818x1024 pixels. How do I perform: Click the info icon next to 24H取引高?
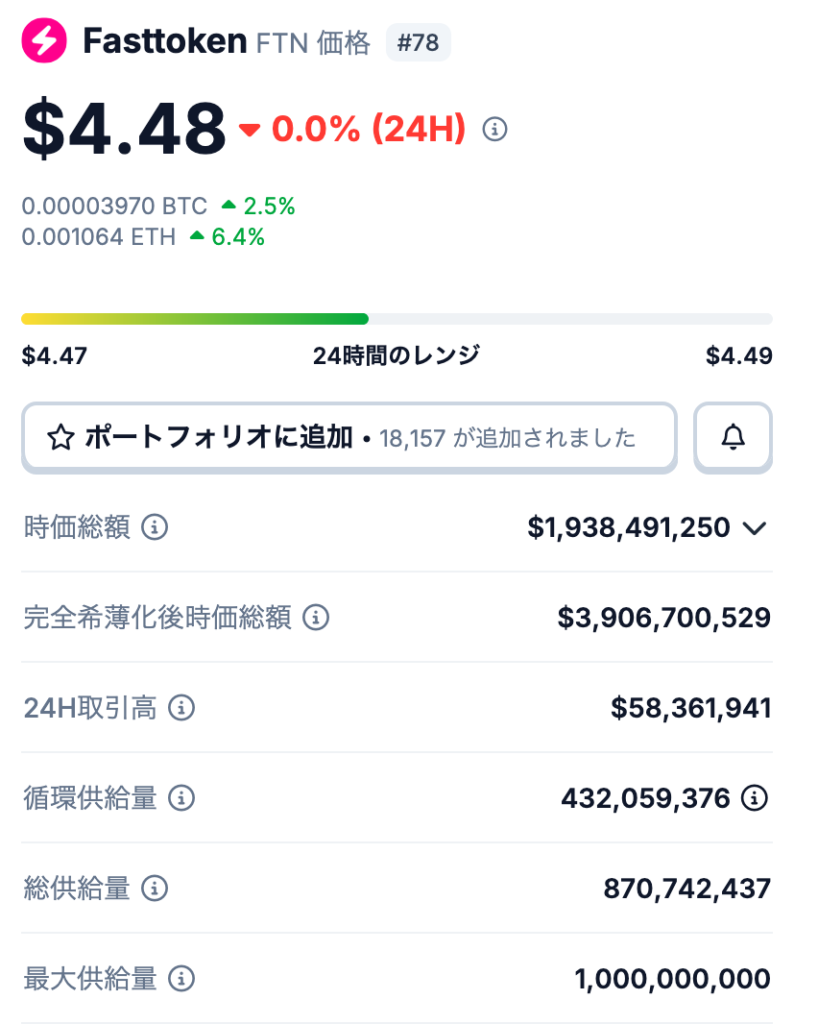(x=181, y=709)
